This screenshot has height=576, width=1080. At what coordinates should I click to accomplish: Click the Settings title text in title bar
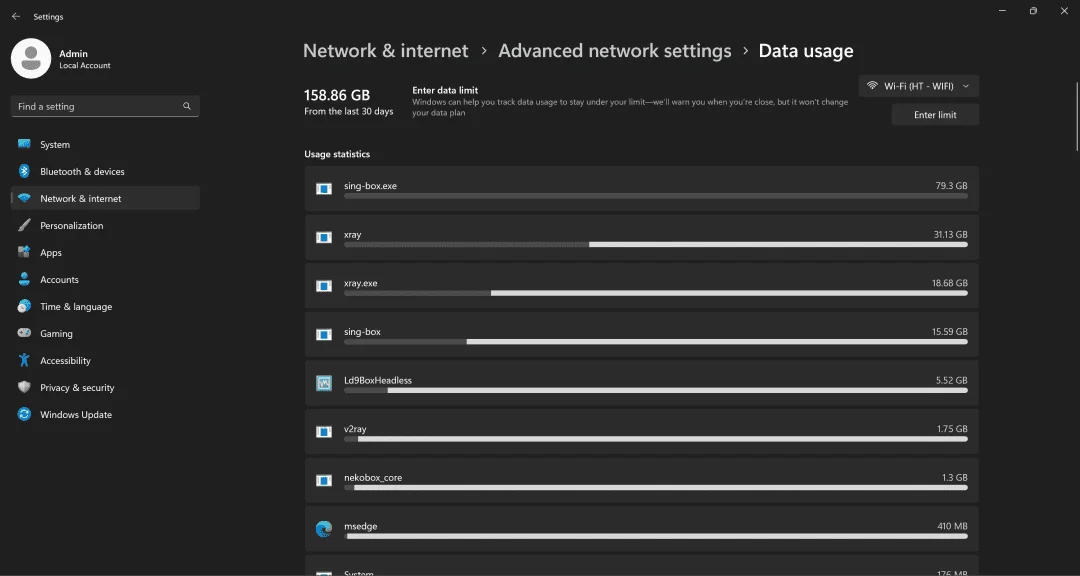pyautogui.click(x=48, y=17)
